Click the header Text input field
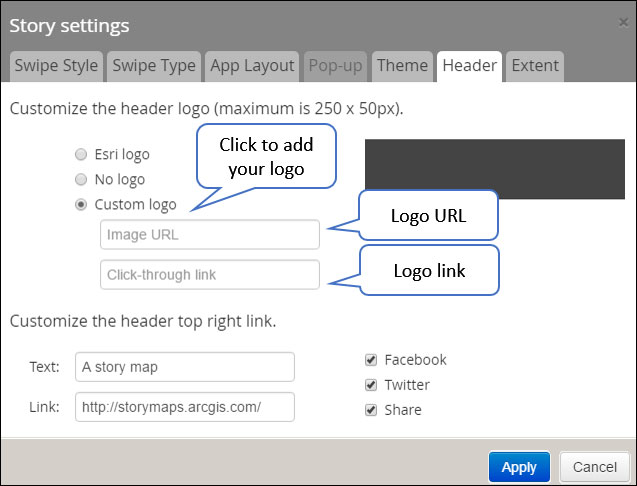 tap(185, 367)
